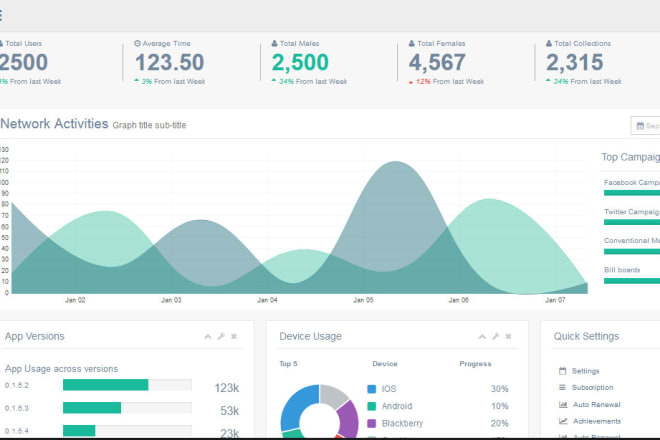660x440 pixels.
Task: Click IOS 30% progress value
Action: pos(499,389)
